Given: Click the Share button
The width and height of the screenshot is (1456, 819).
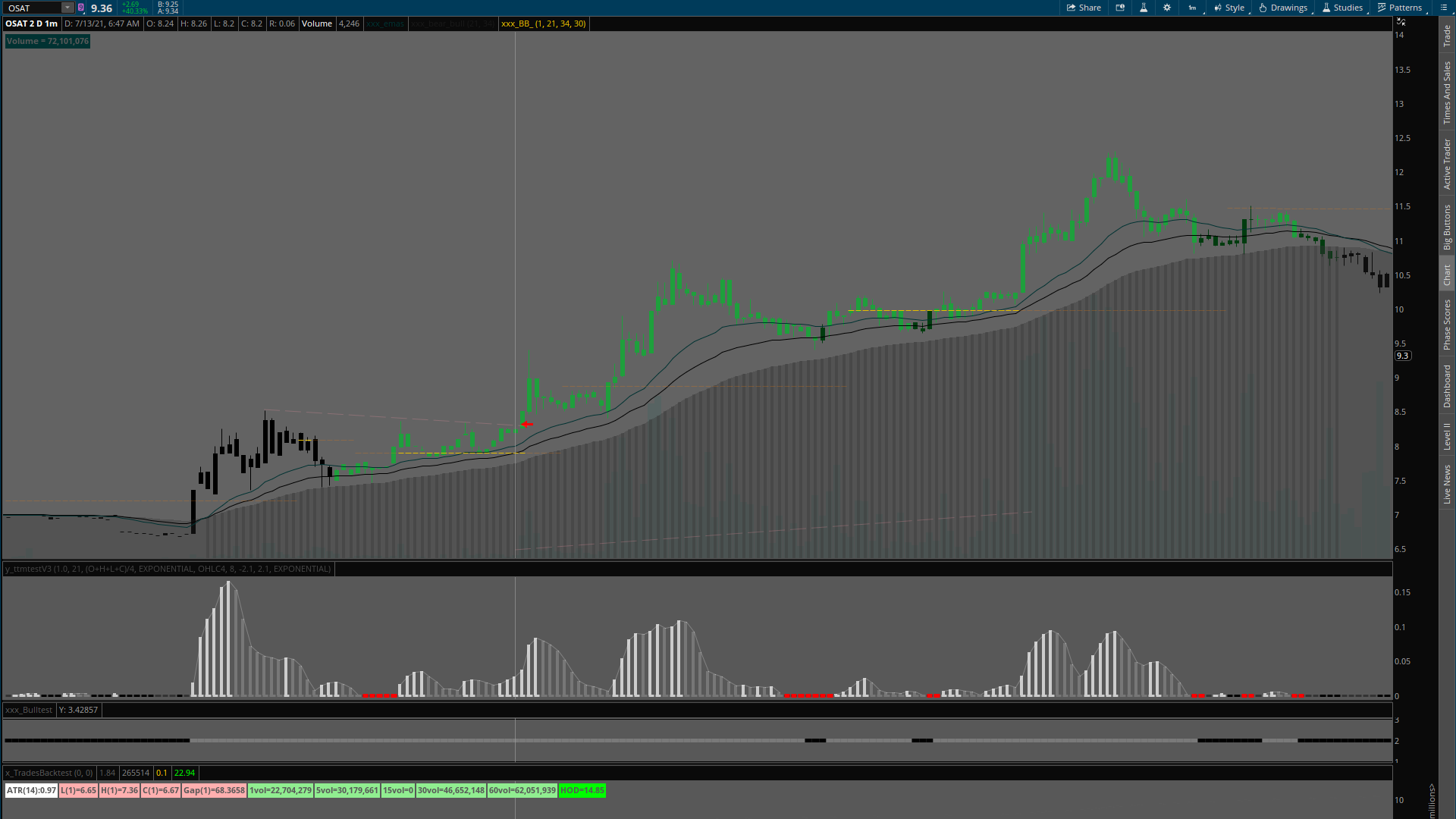Looking at the screenshot, I should coord(1084,8).
